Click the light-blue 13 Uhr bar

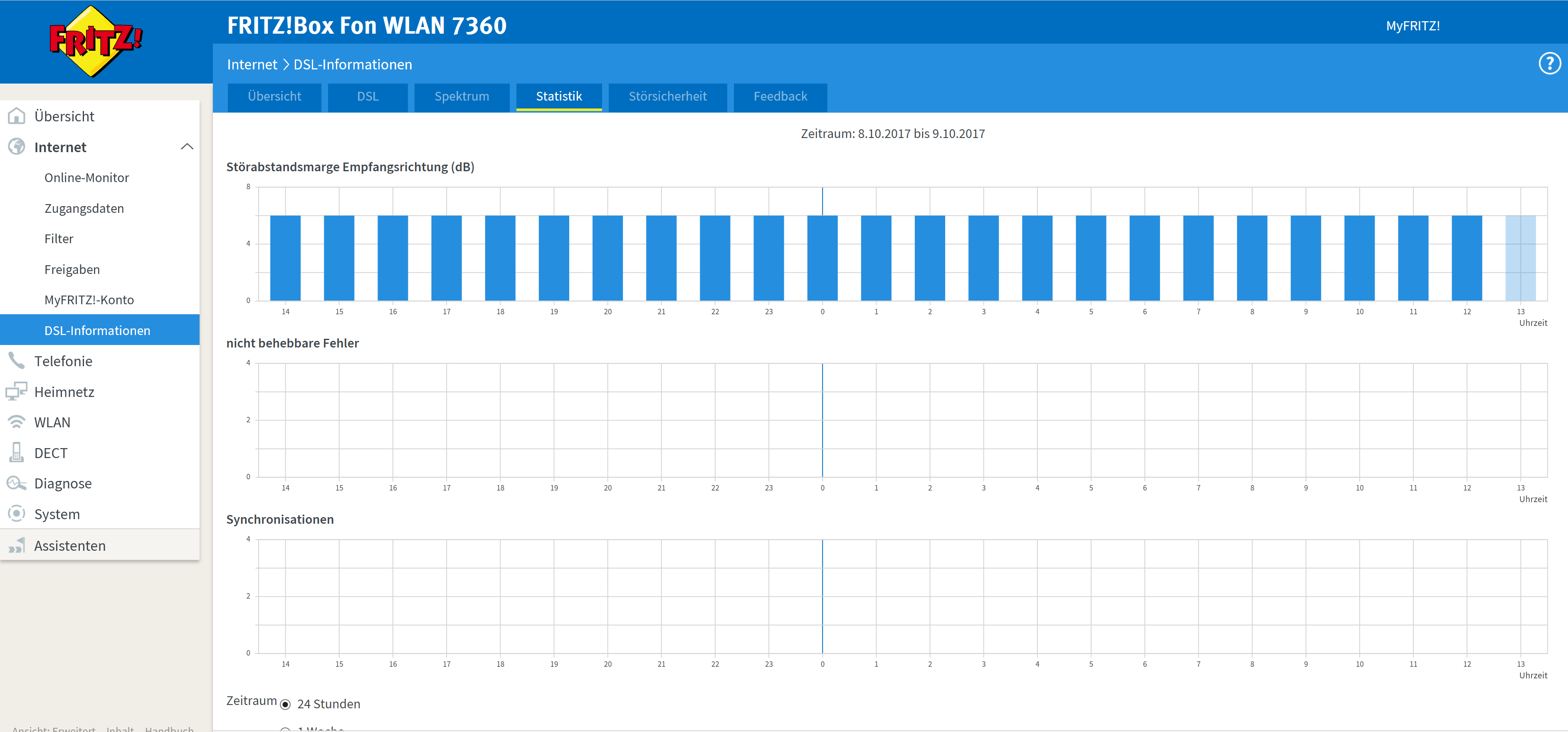[1520, 258]
